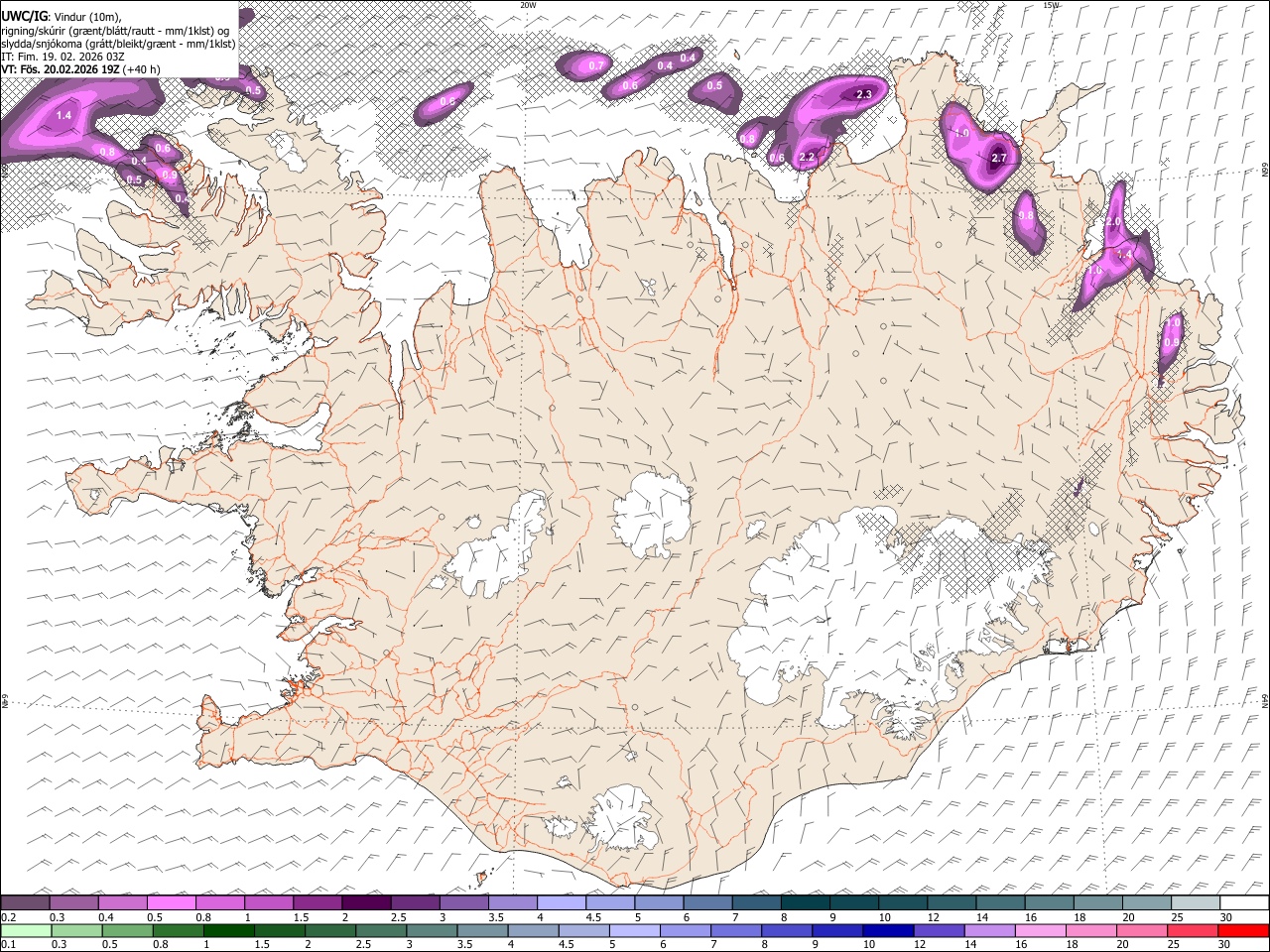The image size is (1270, 952).
Task: Click the dark mauve 0.2–0.3 swatch on upper scale
Action: point(25,903)
